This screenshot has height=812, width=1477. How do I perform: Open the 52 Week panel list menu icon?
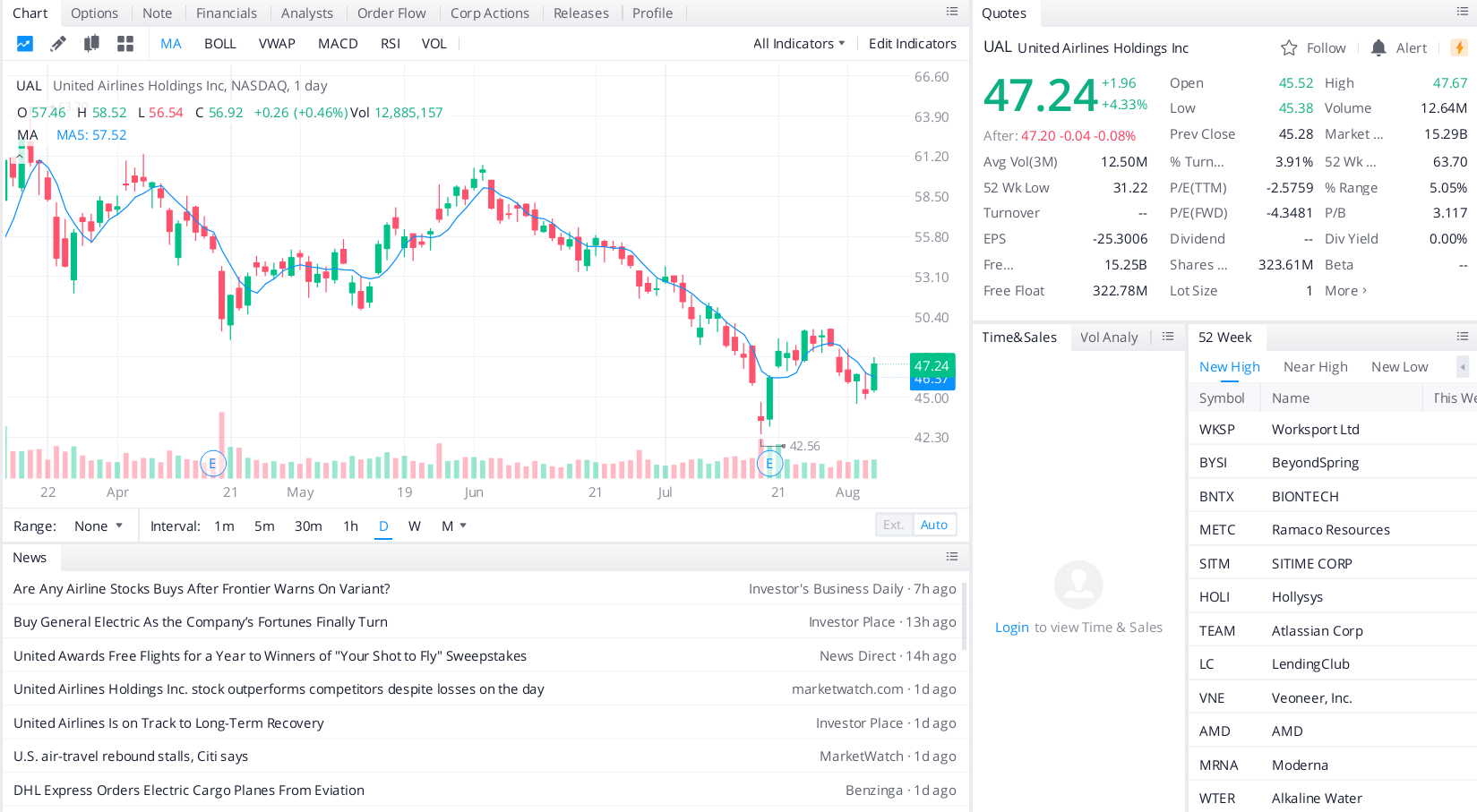coord(1463,337)
